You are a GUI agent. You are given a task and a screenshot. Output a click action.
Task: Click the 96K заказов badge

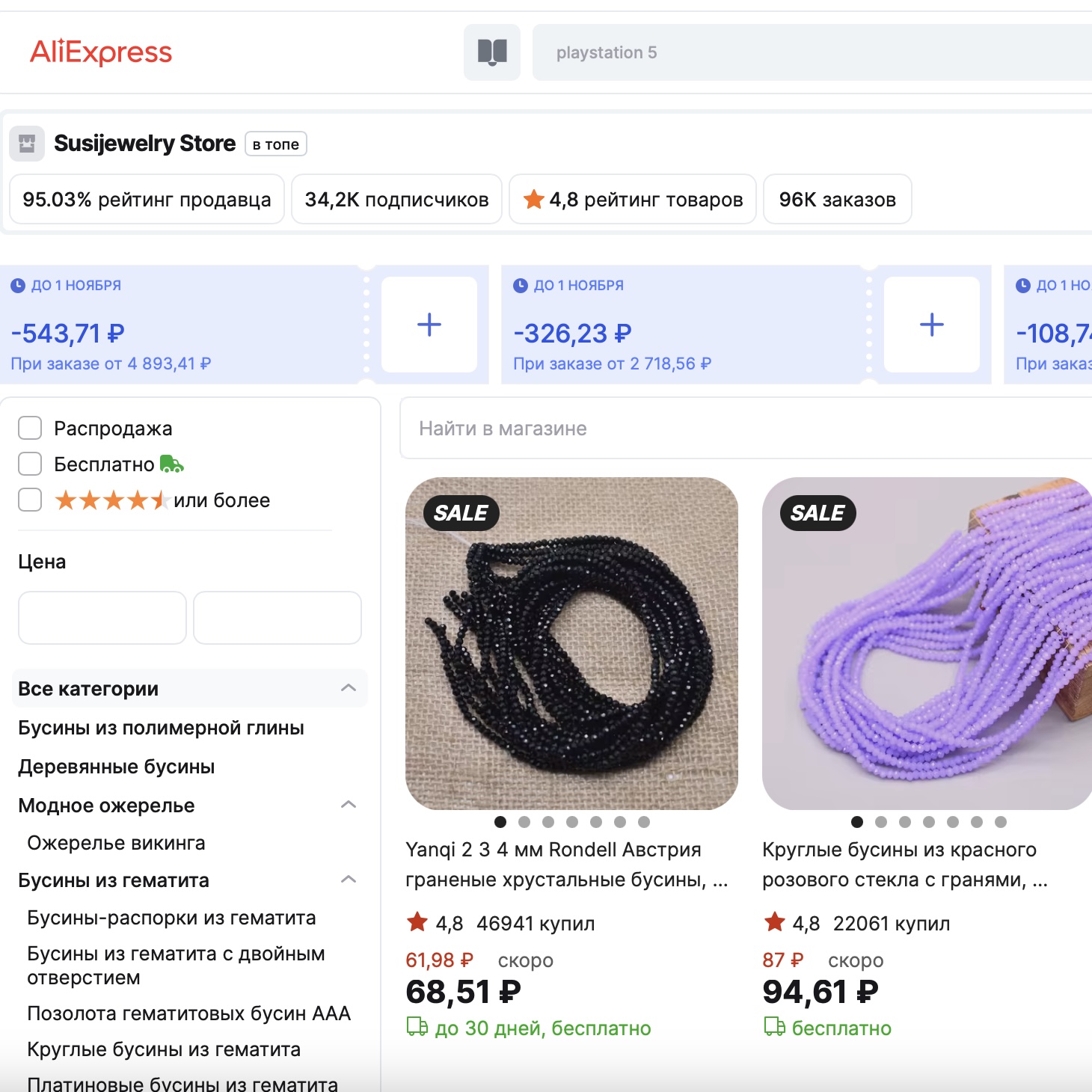pos(837,200)
